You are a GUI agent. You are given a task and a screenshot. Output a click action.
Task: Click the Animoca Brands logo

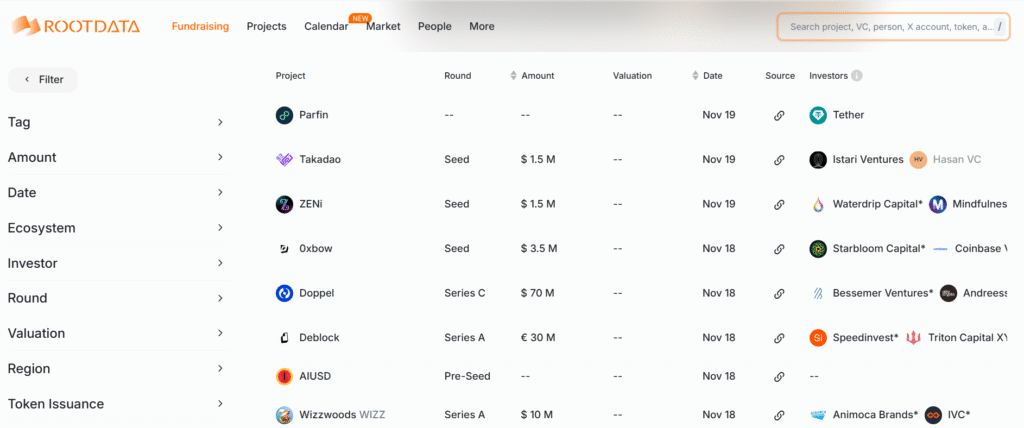click(818, 415)
